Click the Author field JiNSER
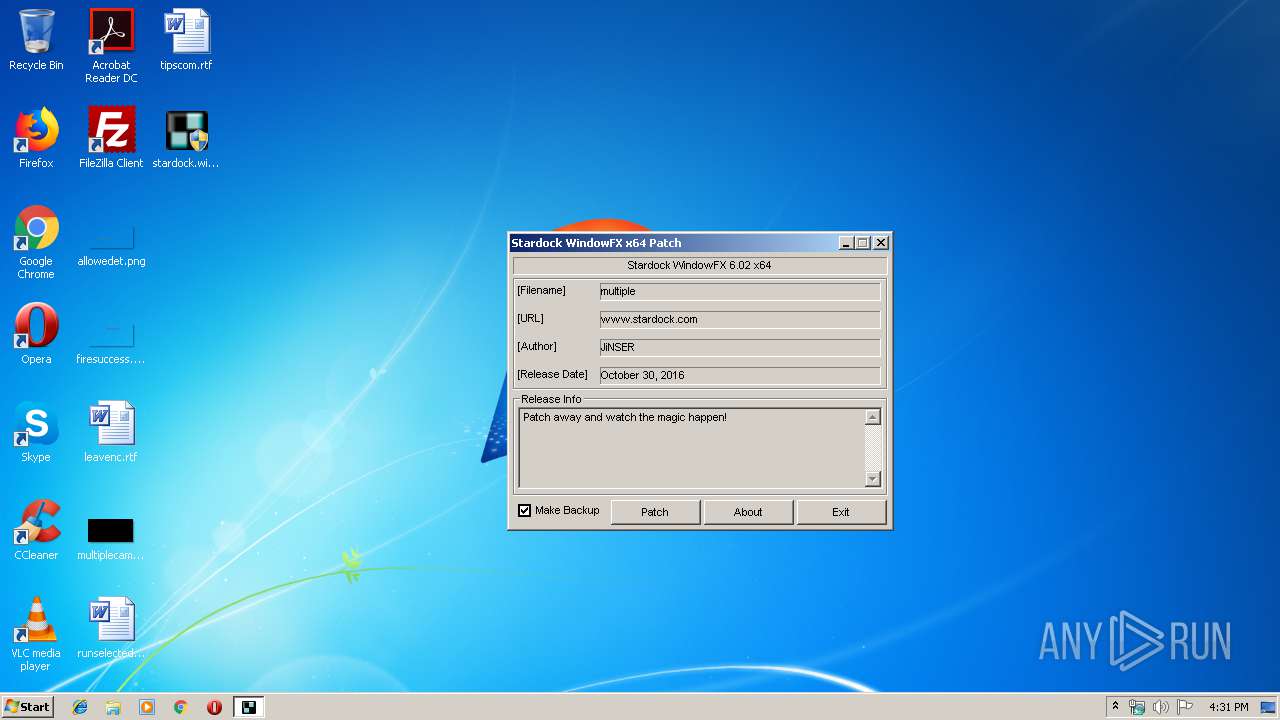The width and height of the screenshot is (1280, 720). point(740,347)
